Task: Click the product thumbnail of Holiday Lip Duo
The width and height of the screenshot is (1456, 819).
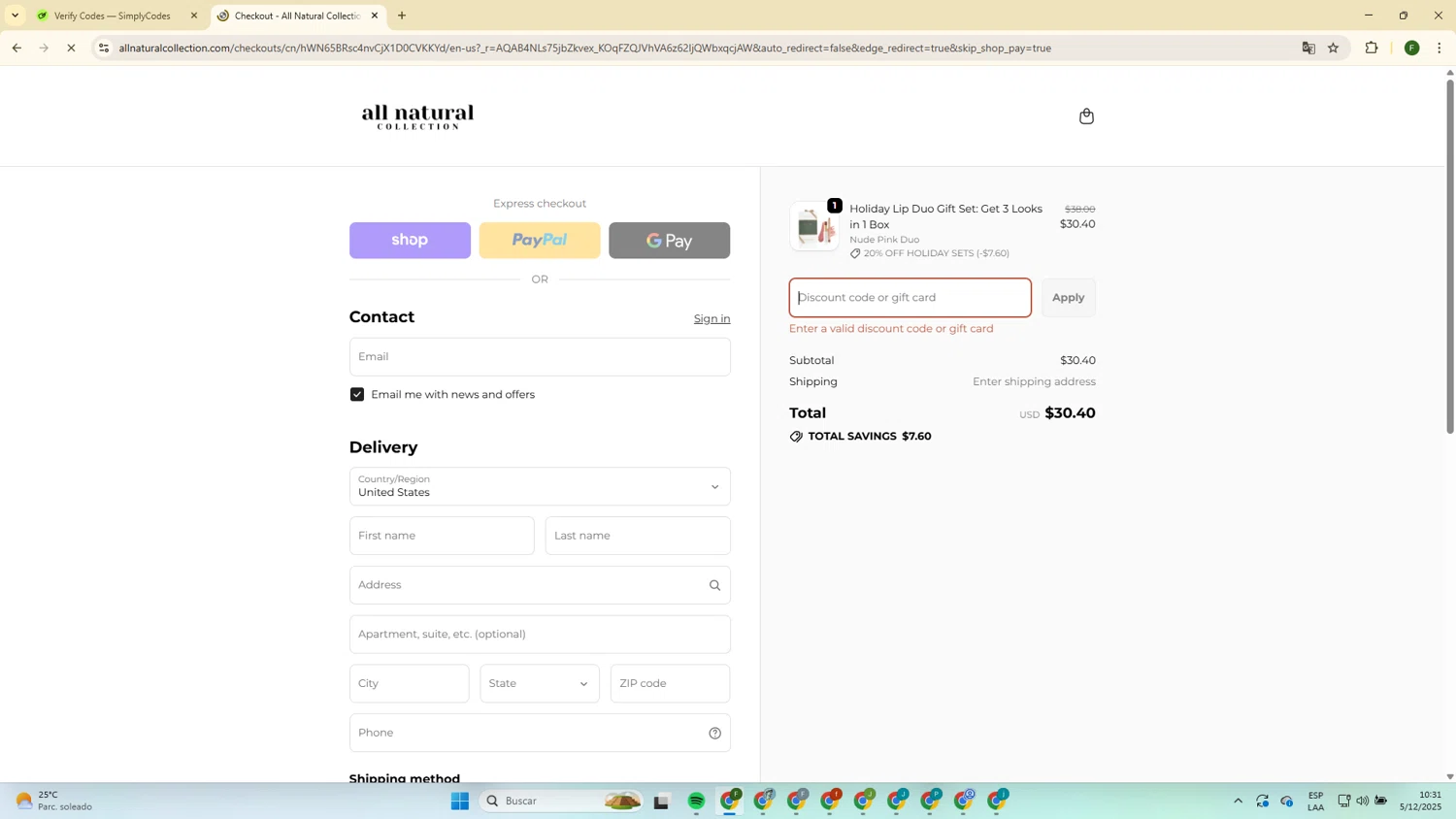Action: pos(814,226)
